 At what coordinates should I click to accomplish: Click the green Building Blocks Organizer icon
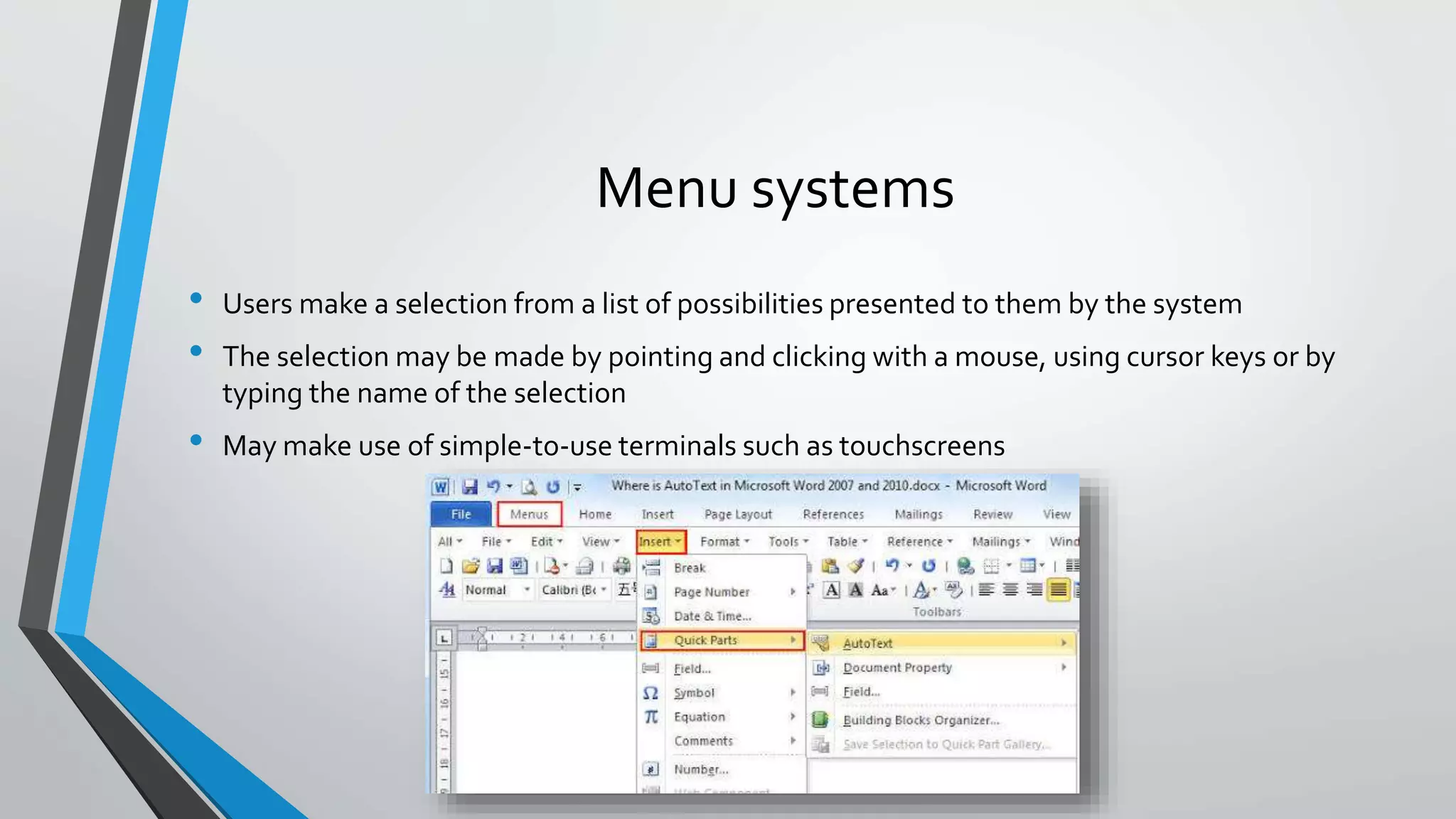point(820,720)
